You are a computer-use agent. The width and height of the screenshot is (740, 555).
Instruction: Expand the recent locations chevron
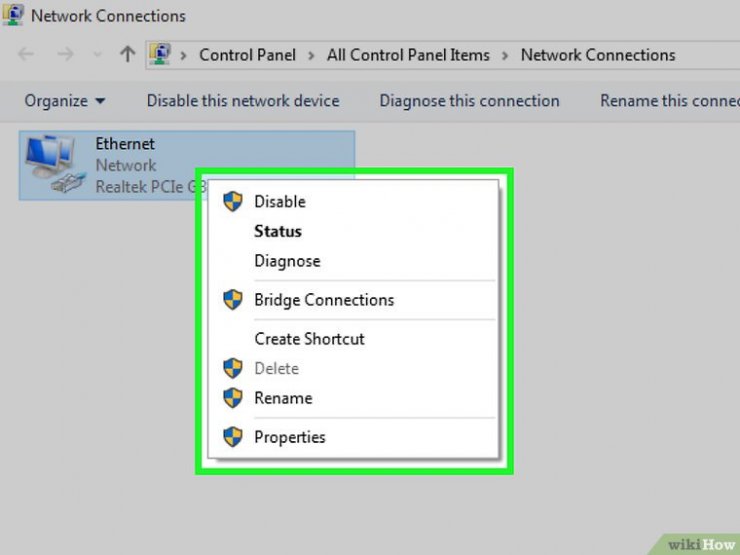point(98,55)
